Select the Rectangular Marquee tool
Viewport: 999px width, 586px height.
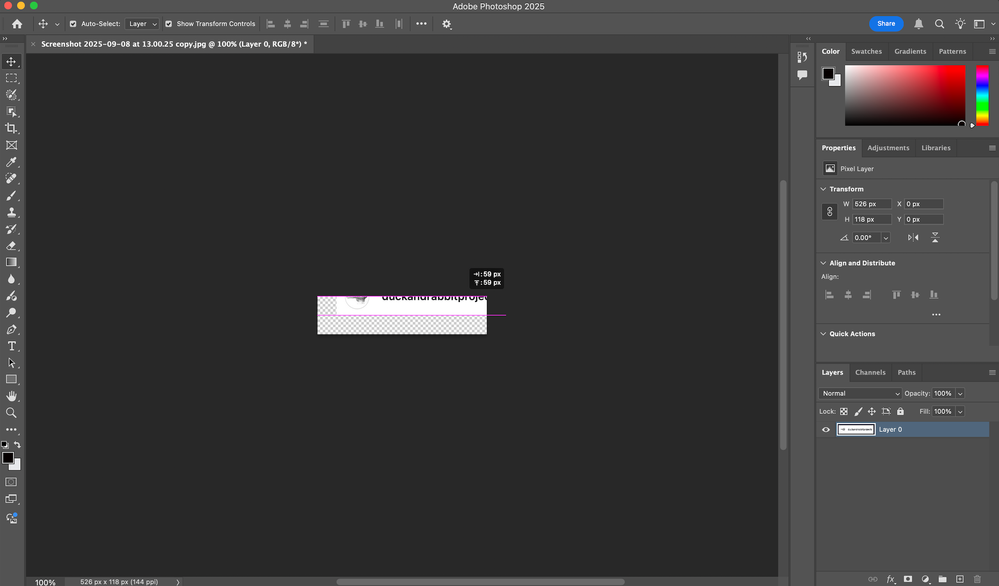pyautogui.click(x=11, y=78)
